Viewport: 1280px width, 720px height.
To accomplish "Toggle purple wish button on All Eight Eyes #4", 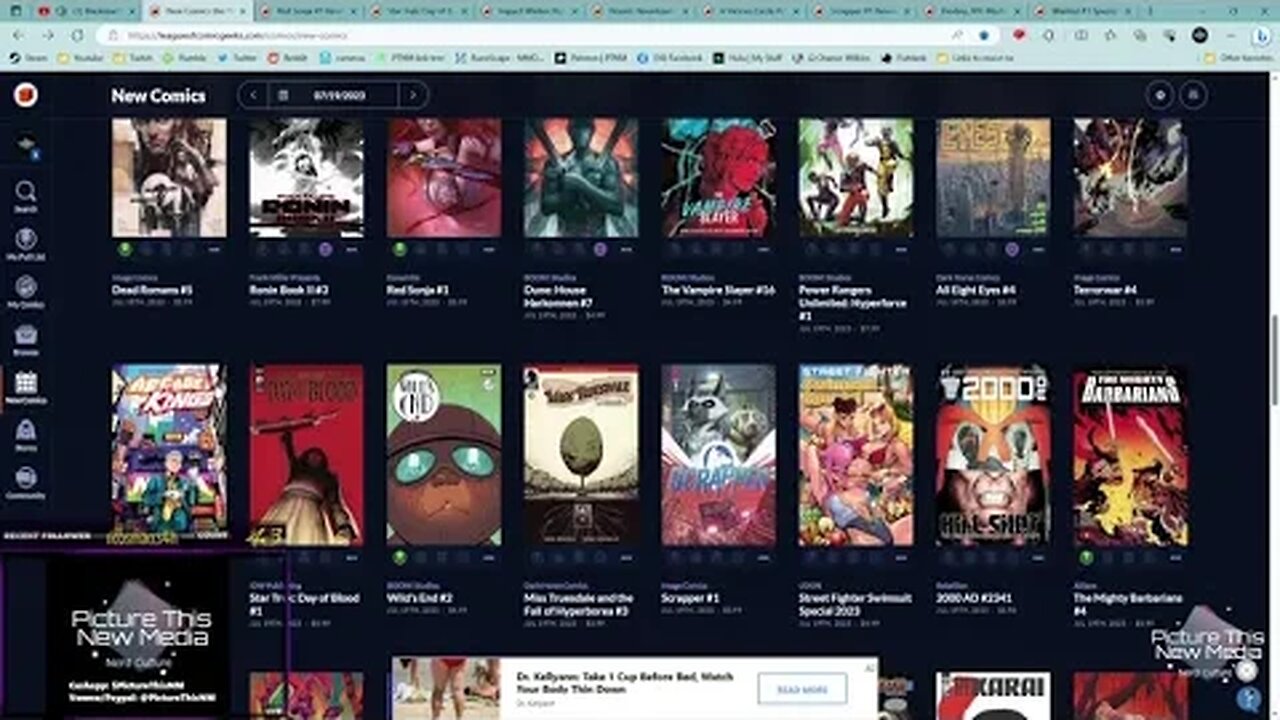I will pos(1012,249).
